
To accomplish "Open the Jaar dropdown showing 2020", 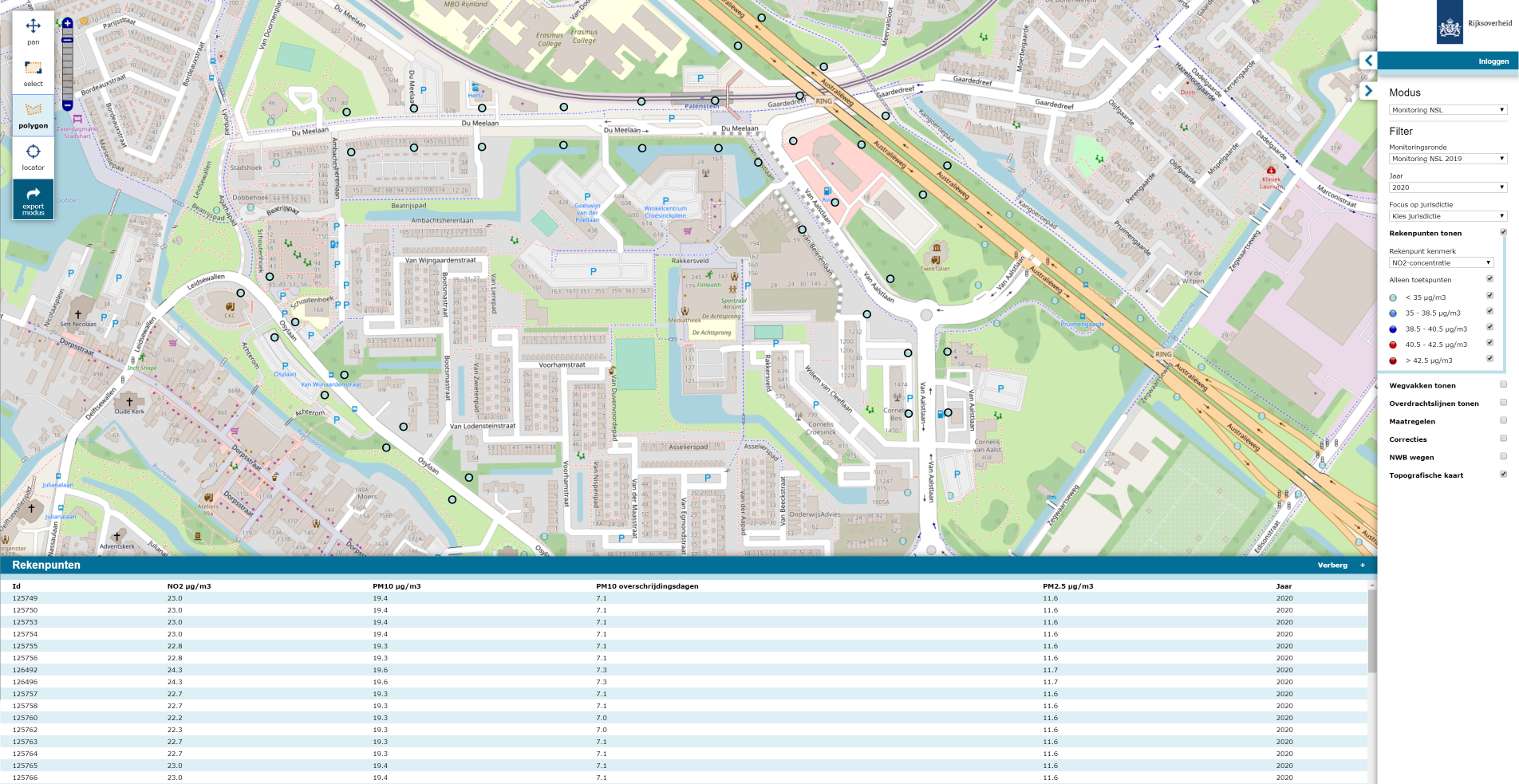I will (x=1447, y=187).
